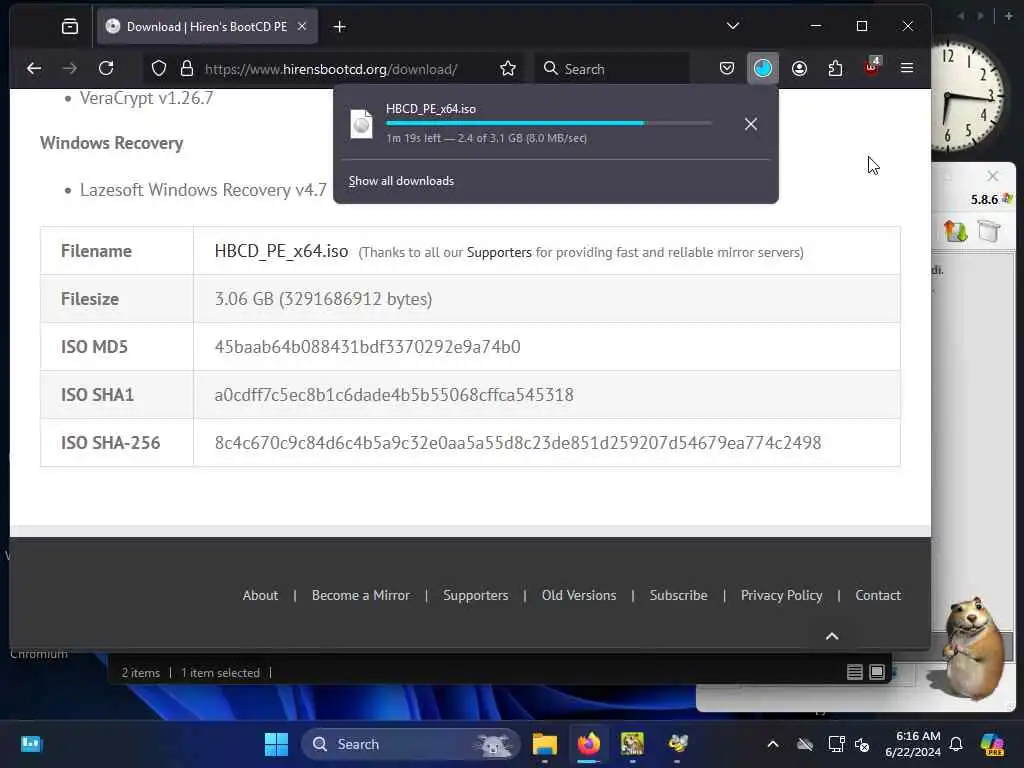Click the Firefox taskbar icon

589,744
